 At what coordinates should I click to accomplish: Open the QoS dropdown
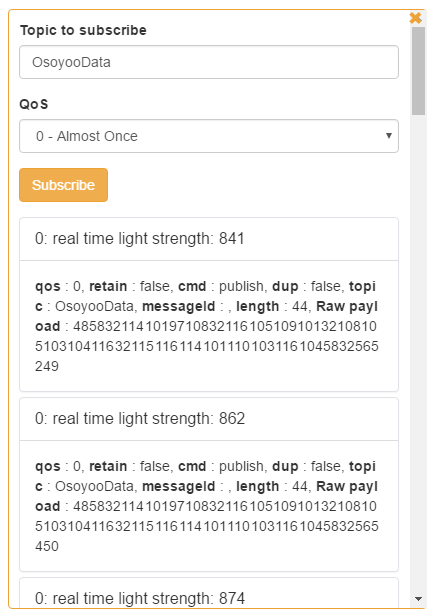[x=209, y=136]
